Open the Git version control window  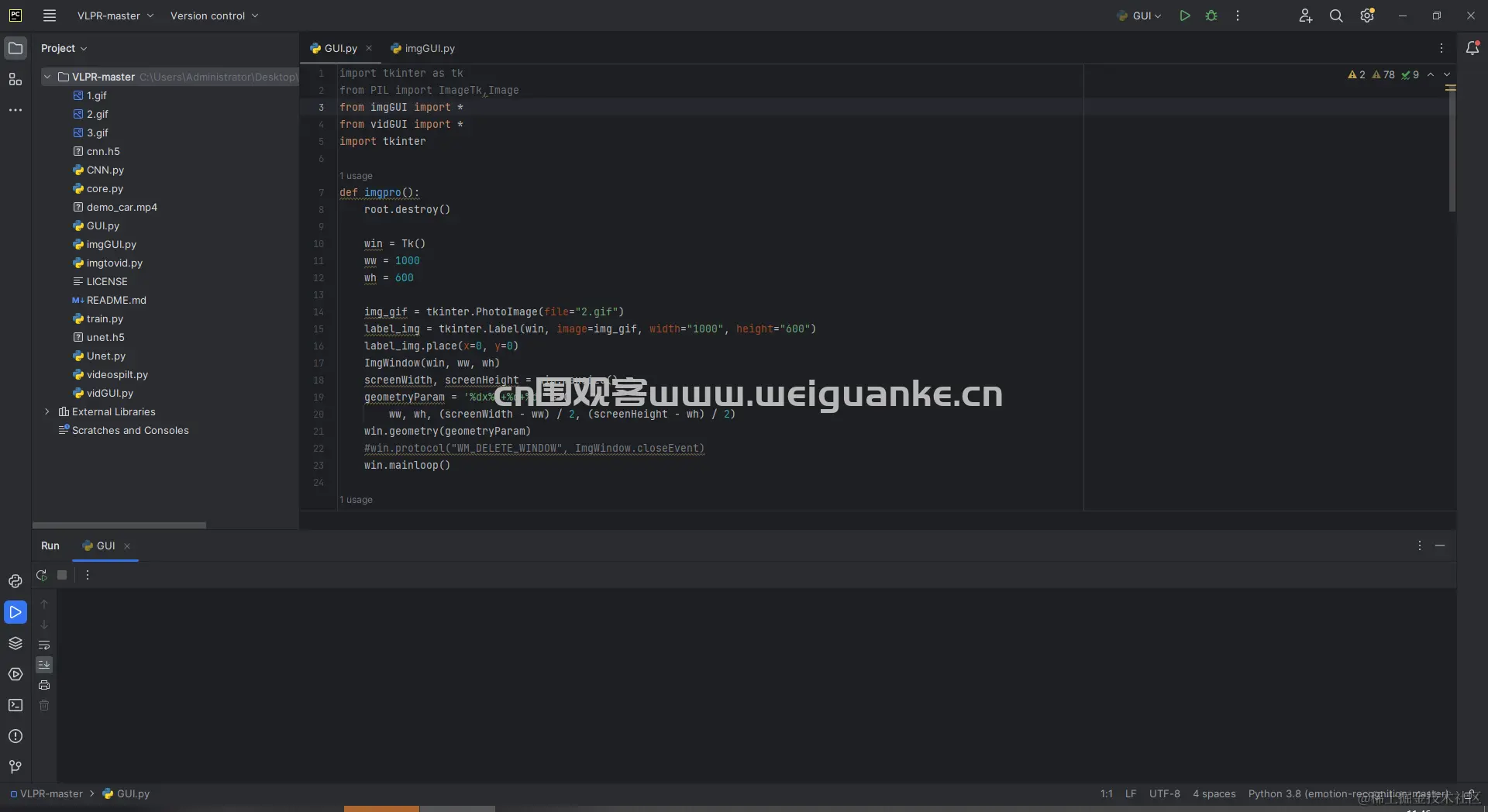(15, 767)
